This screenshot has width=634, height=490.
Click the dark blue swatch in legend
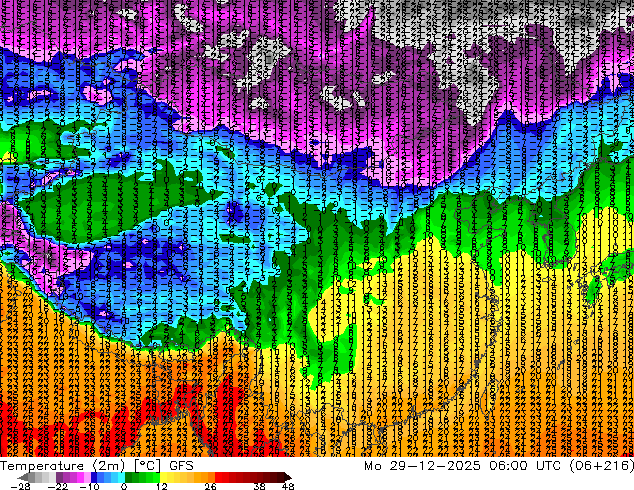94,477
